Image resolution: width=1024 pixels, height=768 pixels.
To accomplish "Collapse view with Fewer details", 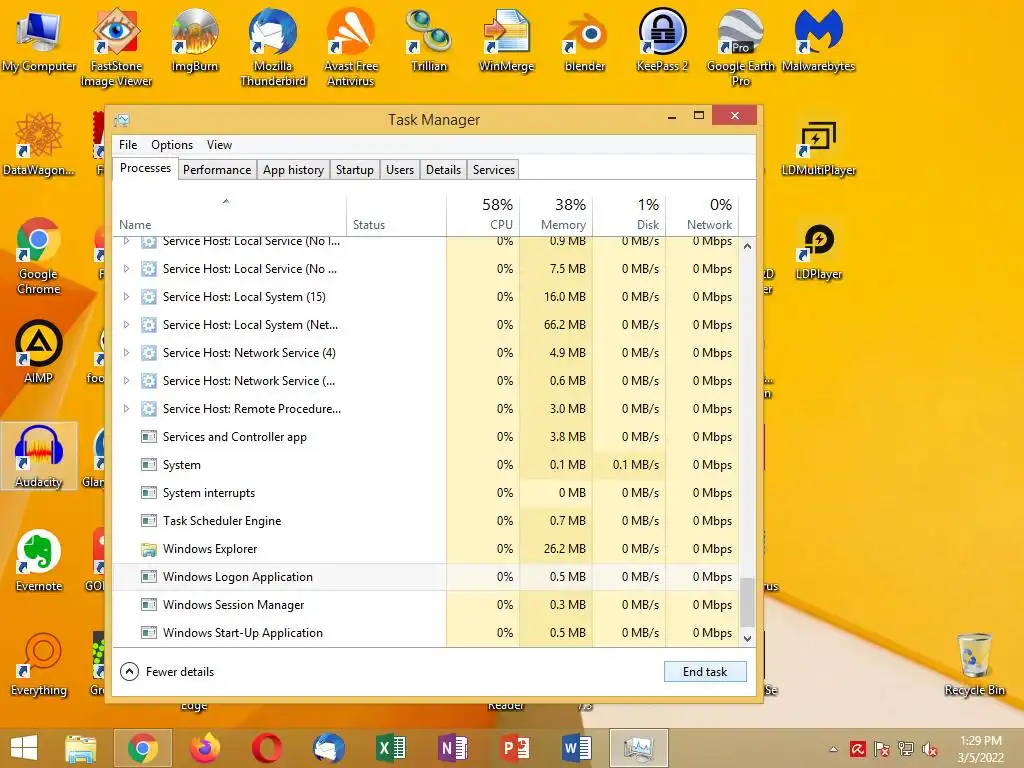I will click(x=167, y=671).
